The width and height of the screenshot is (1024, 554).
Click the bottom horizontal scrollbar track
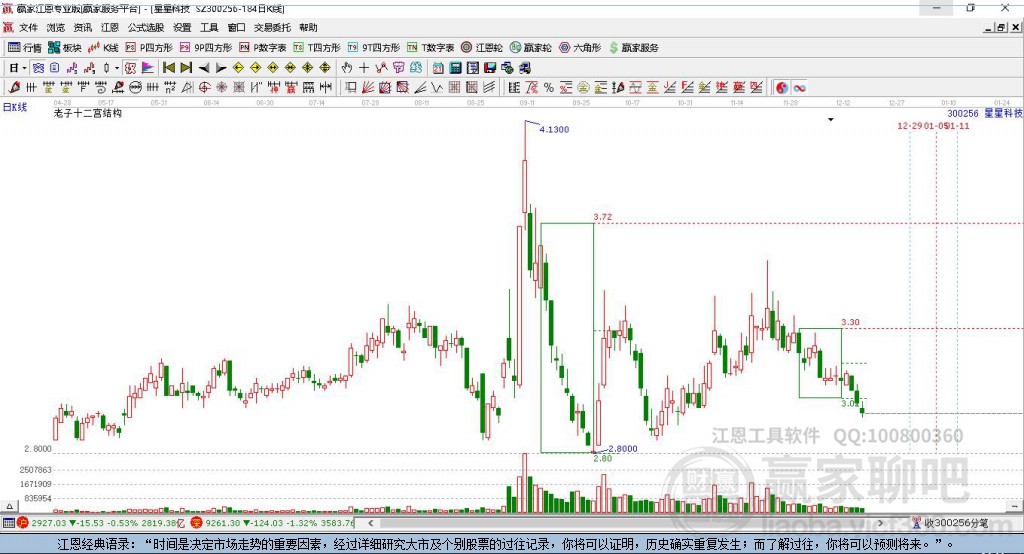click(625, 523)
